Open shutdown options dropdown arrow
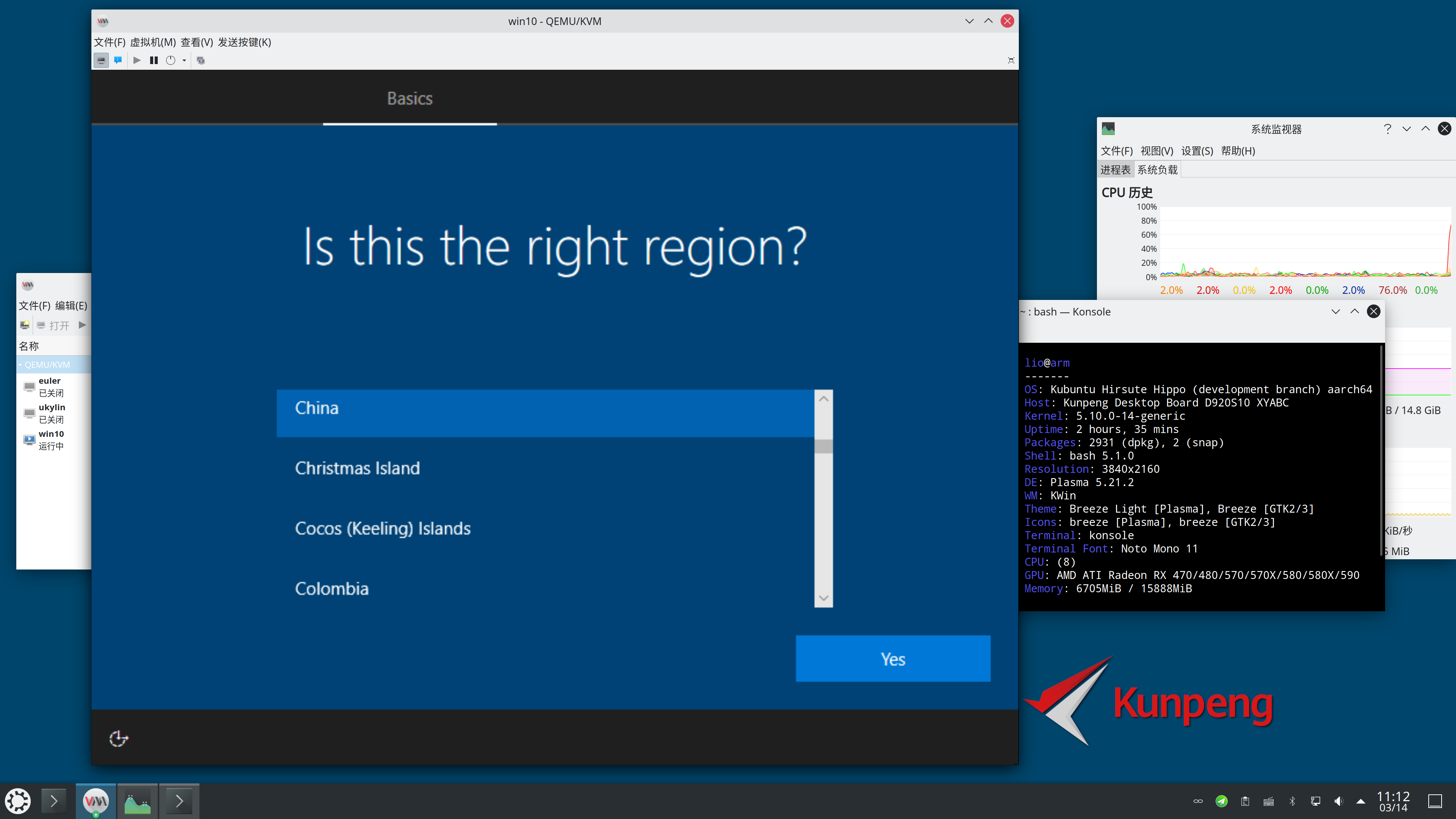The height and width of the screenshot is (819, 1456). coord(184,61)
